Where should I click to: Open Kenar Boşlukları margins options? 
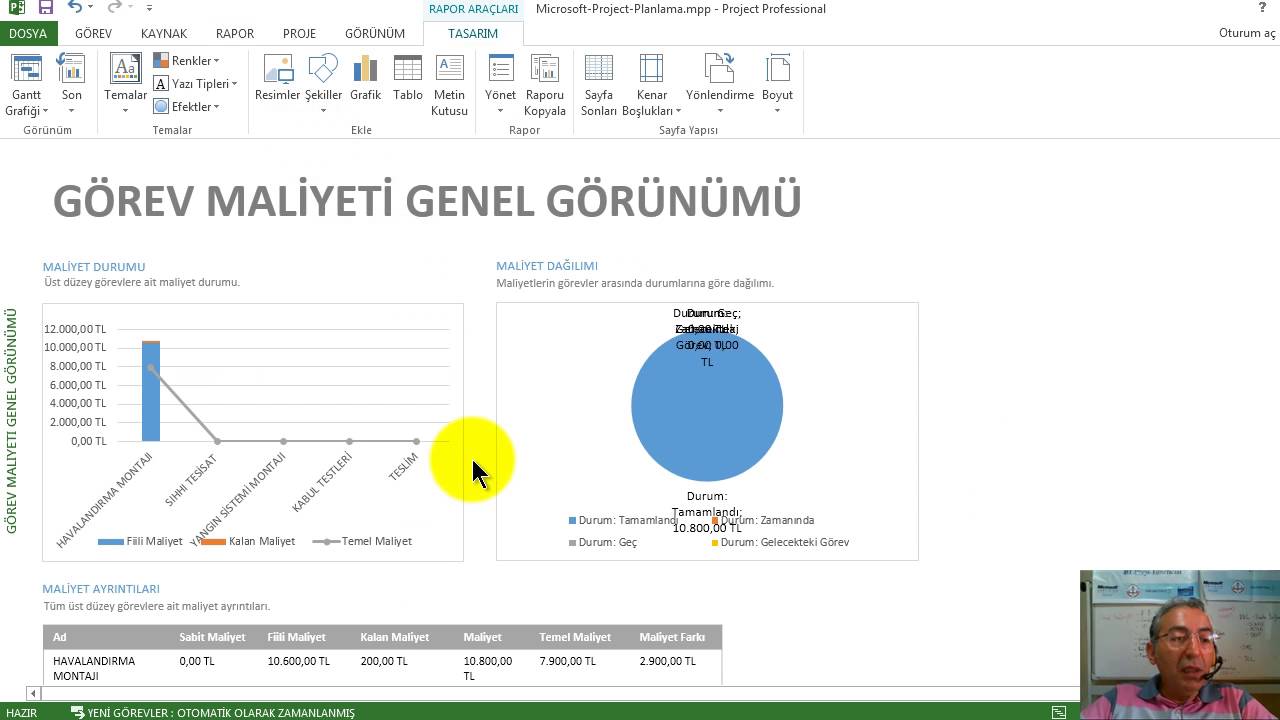[x=651, y=85]
